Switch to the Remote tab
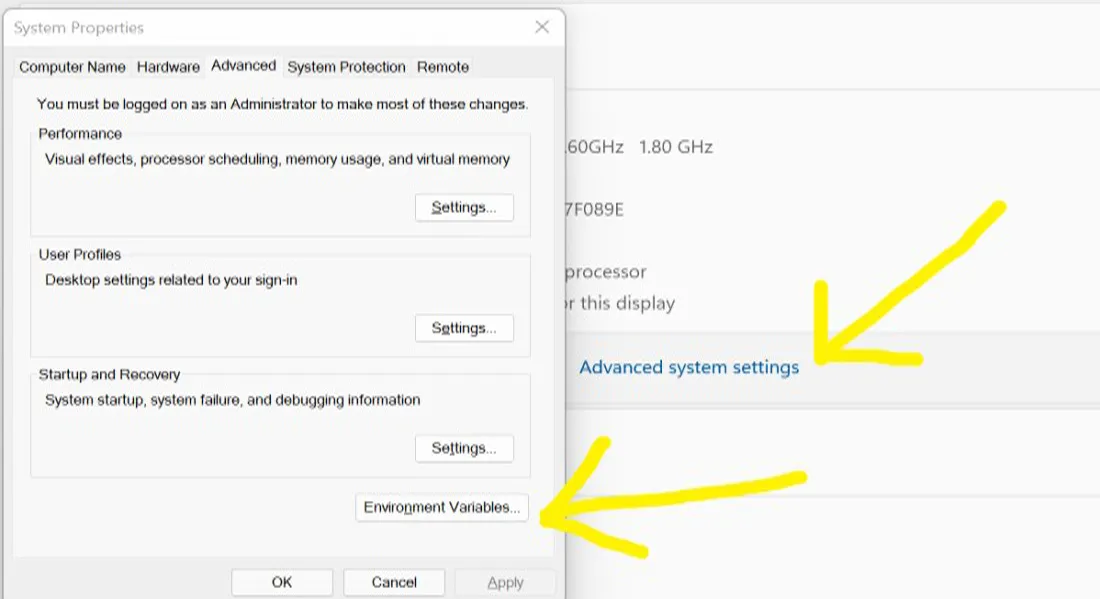 [443, 67]
